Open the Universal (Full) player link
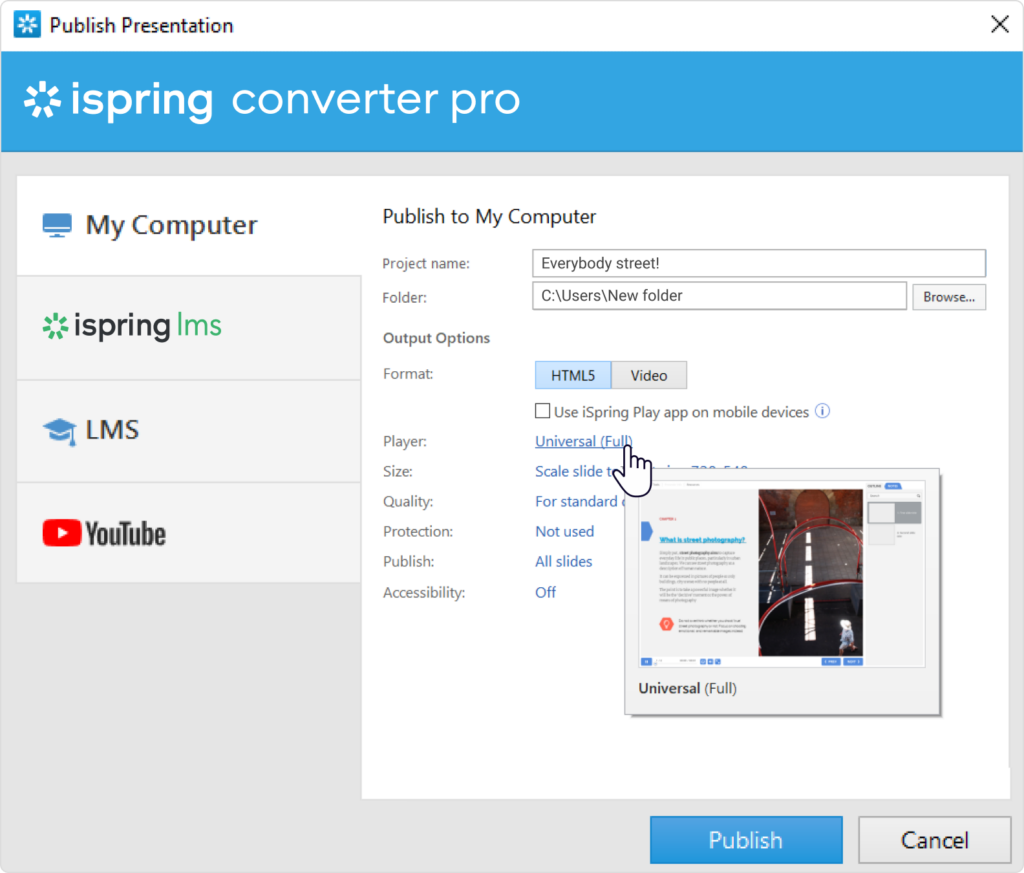 click(x=583, y=441)
